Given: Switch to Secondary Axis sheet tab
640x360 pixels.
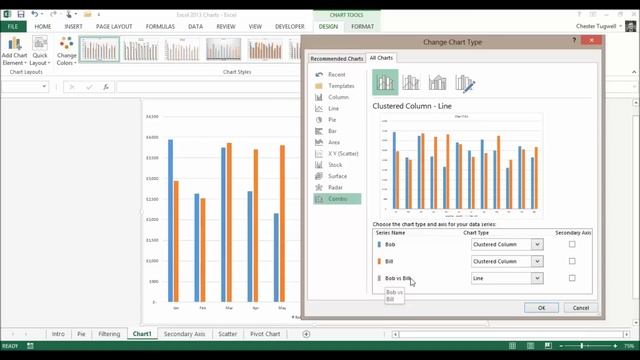Looking at the screenshot, I should (184, 334).
